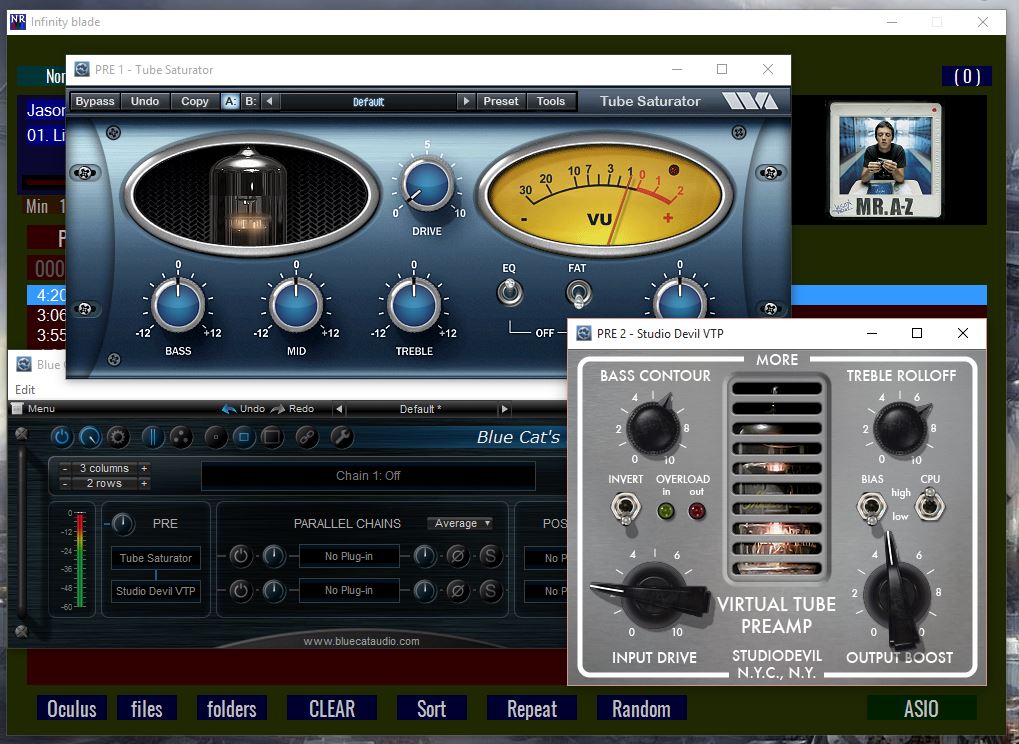Click the two vertical bars icon in Blue Cat's toolbar
The image size is (1019, 744).
[153, 437]
